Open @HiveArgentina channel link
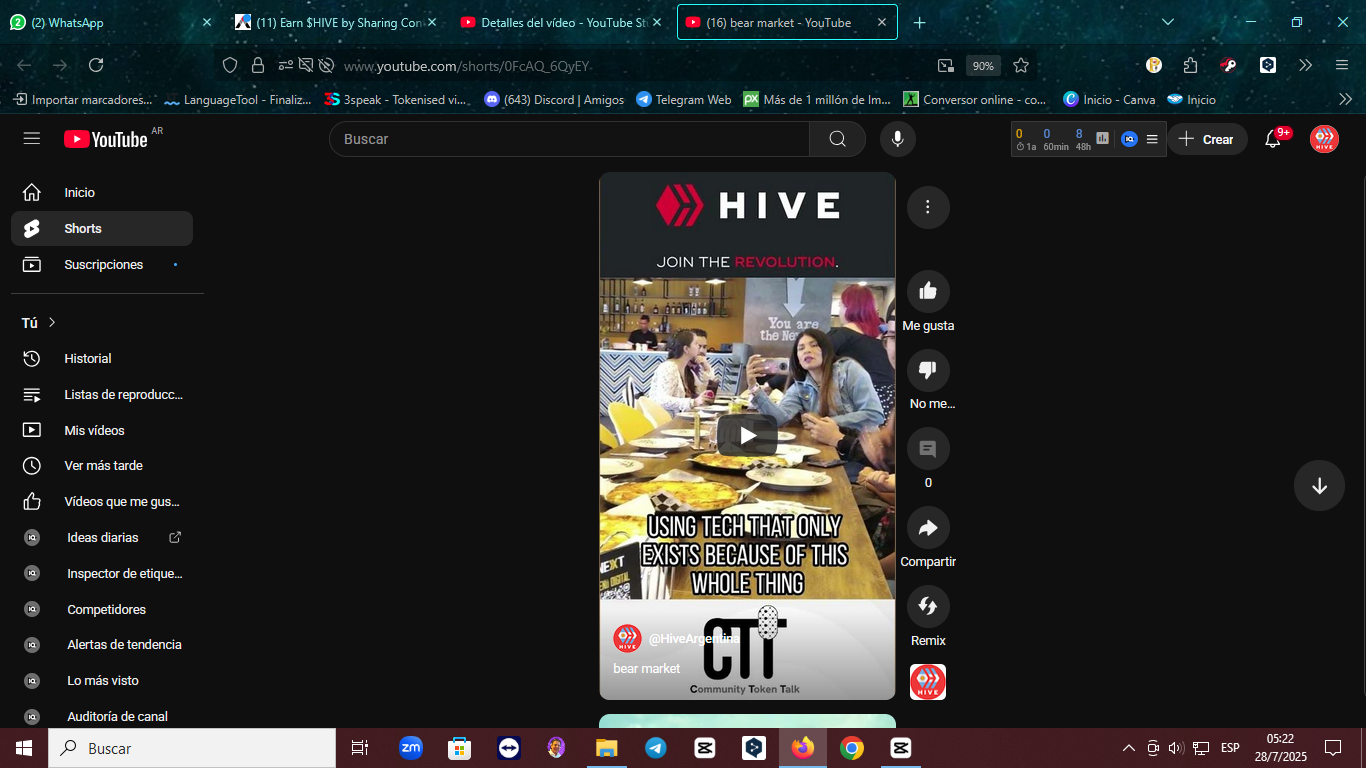1366x768 pixels. pyautogui.click(x=692, y=638)
